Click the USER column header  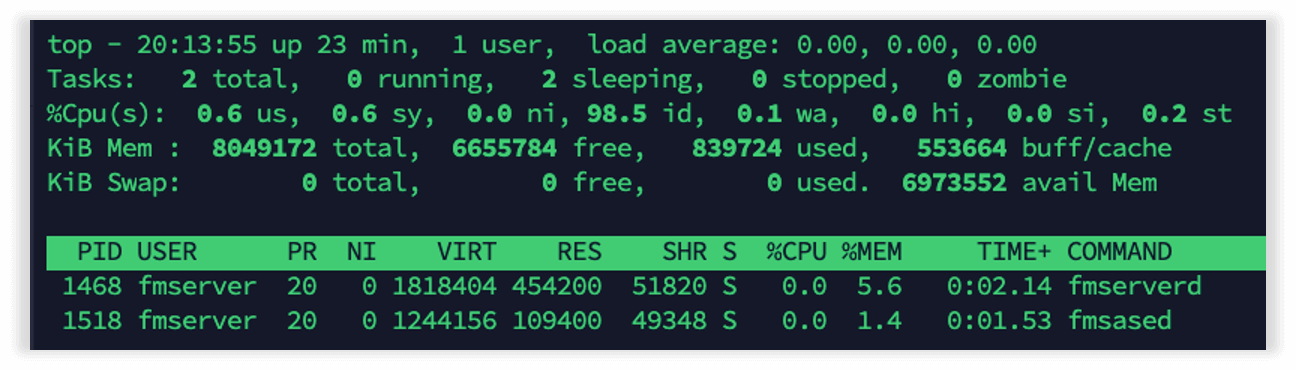click(x=167, y=252)
